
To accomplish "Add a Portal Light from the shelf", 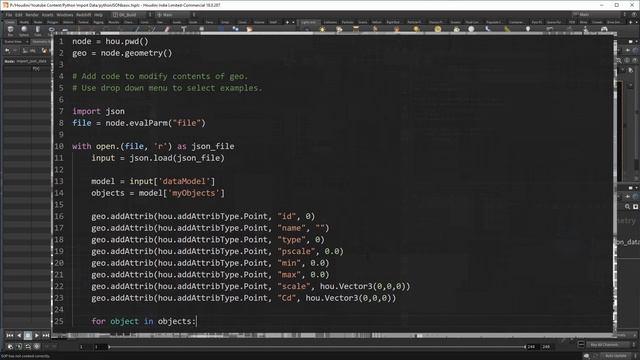I will pyautogui.click(x=507, y=30).
